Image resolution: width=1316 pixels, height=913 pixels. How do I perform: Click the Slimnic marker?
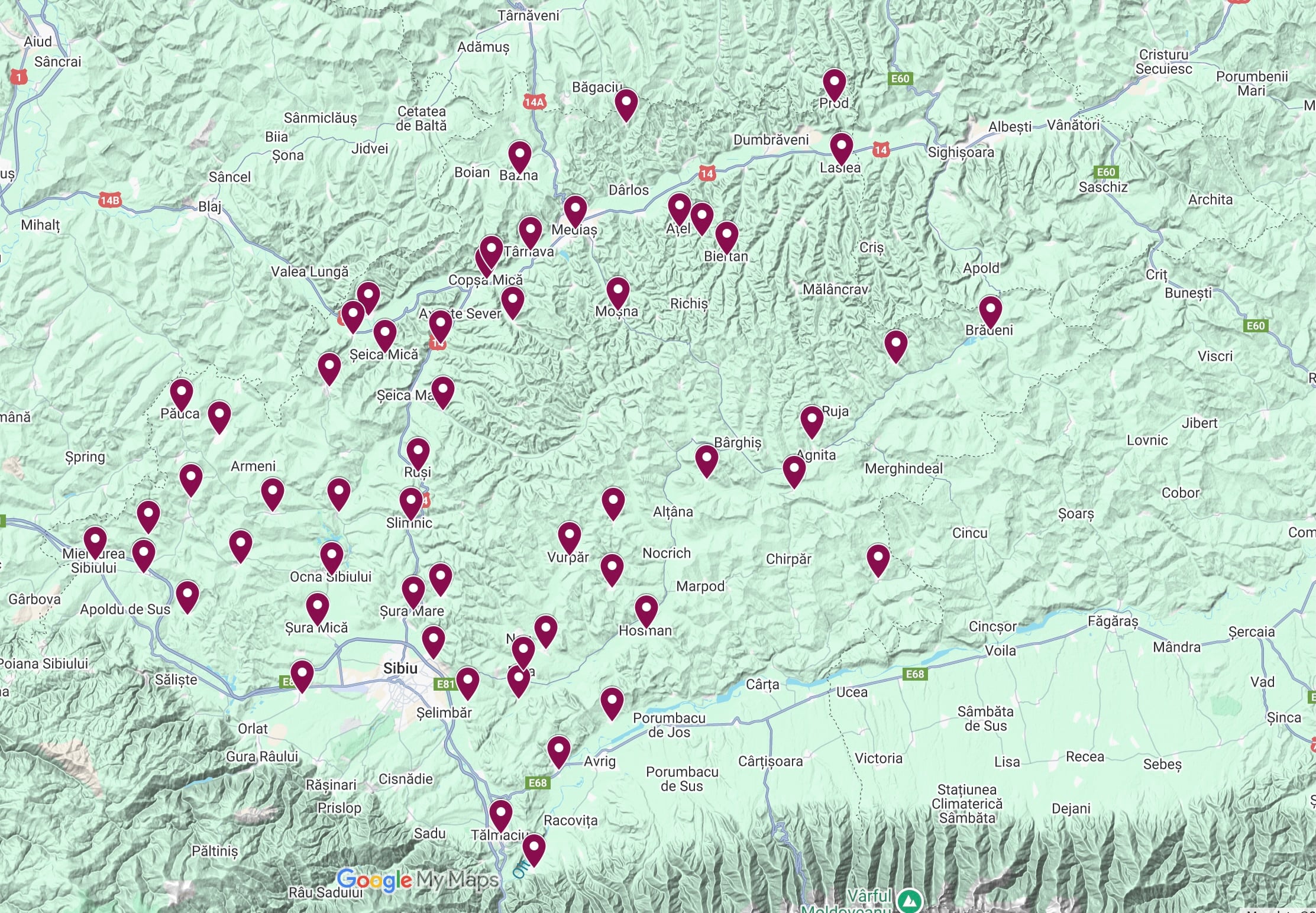[410, 504]
